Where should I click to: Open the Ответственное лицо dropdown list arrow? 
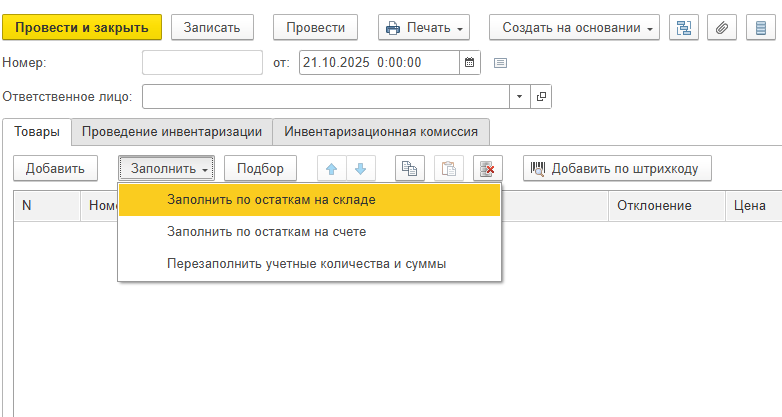[x=520, y=96]
